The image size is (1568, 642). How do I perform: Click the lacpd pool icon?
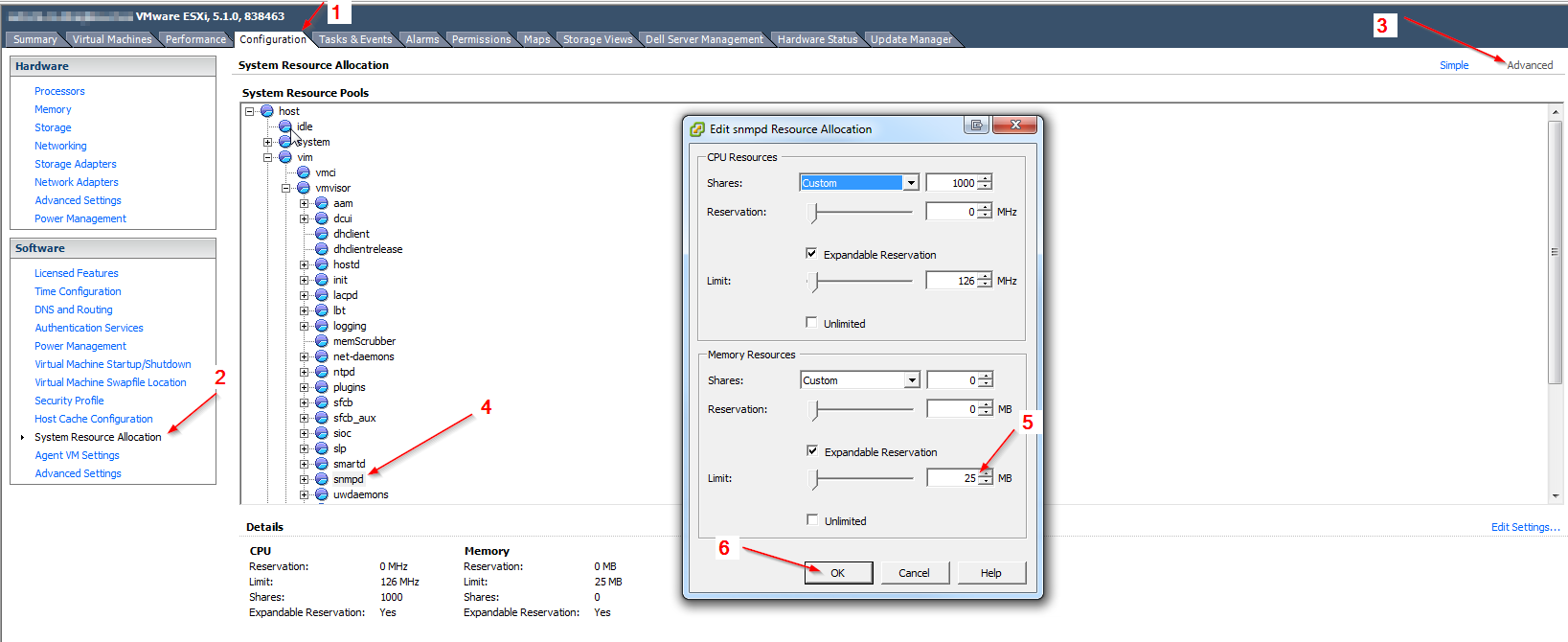pos(322,295)
